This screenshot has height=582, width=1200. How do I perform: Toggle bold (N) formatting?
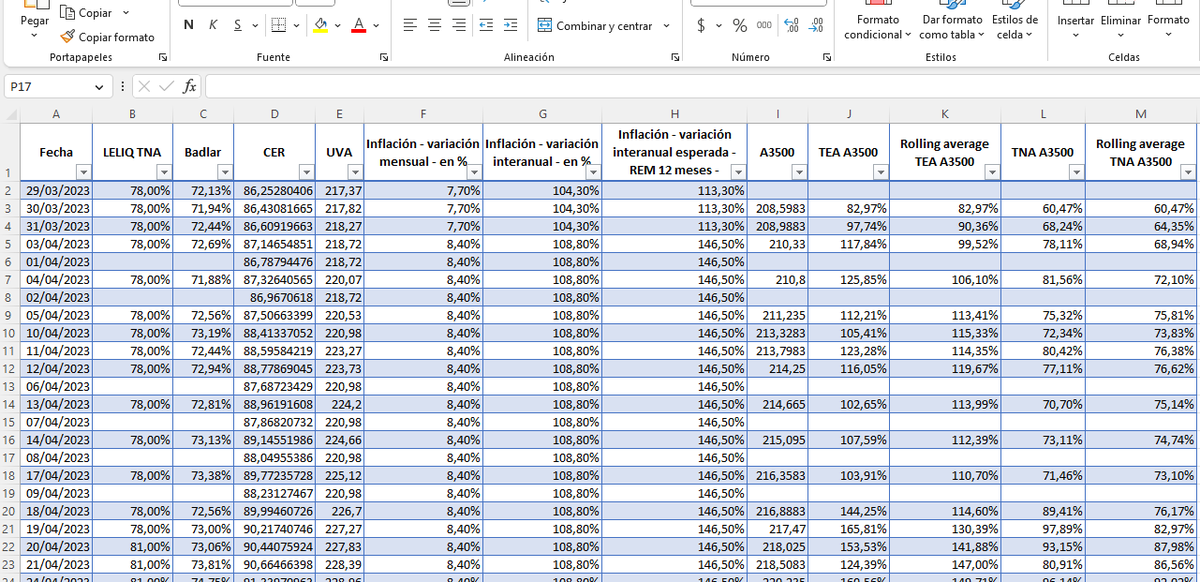[x=188, y=25]
